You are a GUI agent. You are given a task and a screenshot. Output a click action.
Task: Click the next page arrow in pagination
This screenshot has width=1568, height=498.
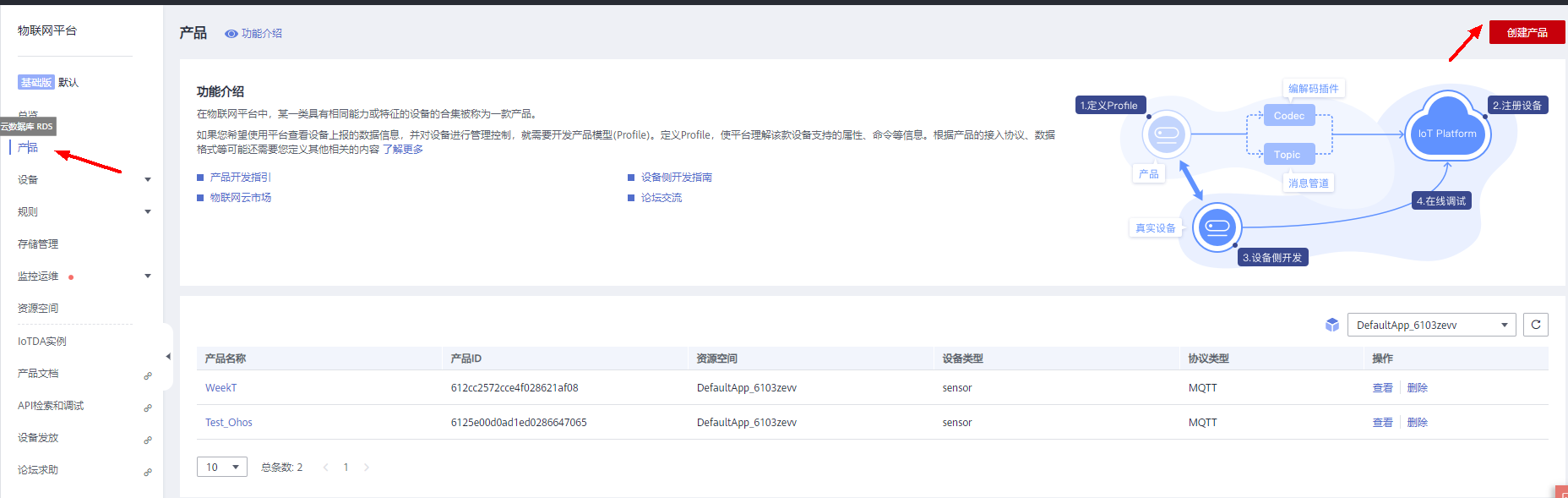[367, 468]
